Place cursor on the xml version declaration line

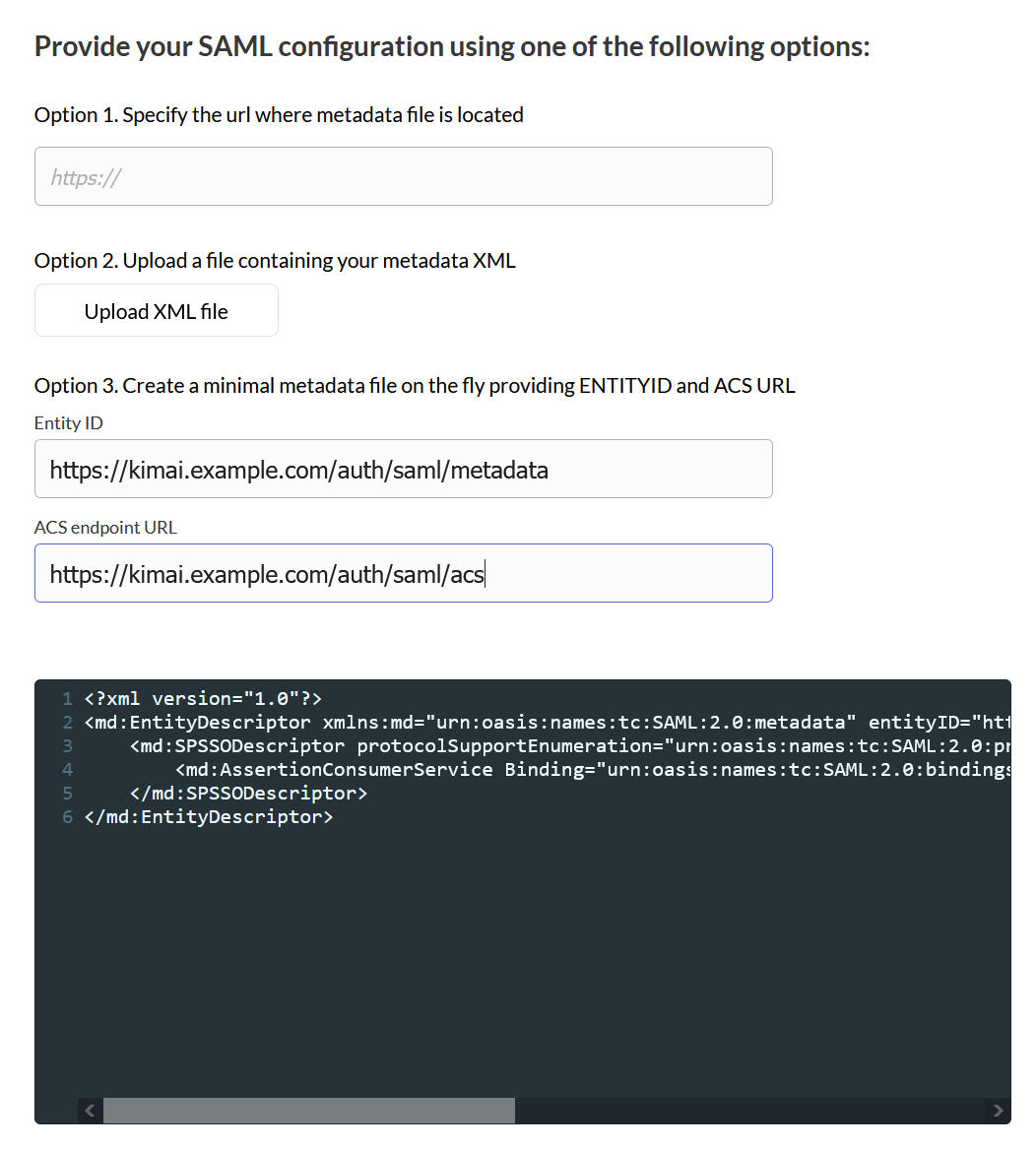coord(203,699)
